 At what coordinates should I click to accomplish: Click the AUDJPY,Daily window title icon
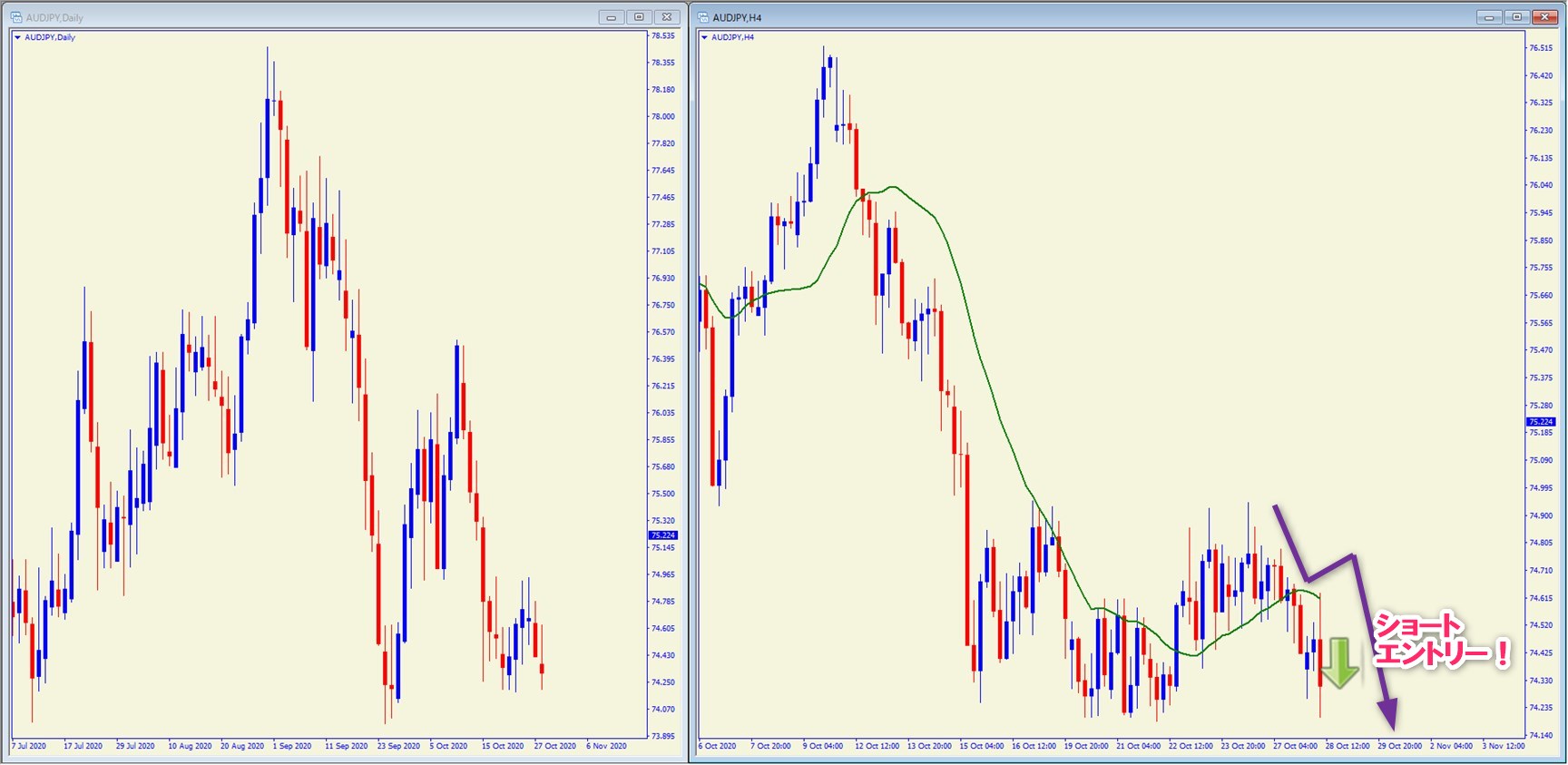pyautogui.click(x=16, y=17)
